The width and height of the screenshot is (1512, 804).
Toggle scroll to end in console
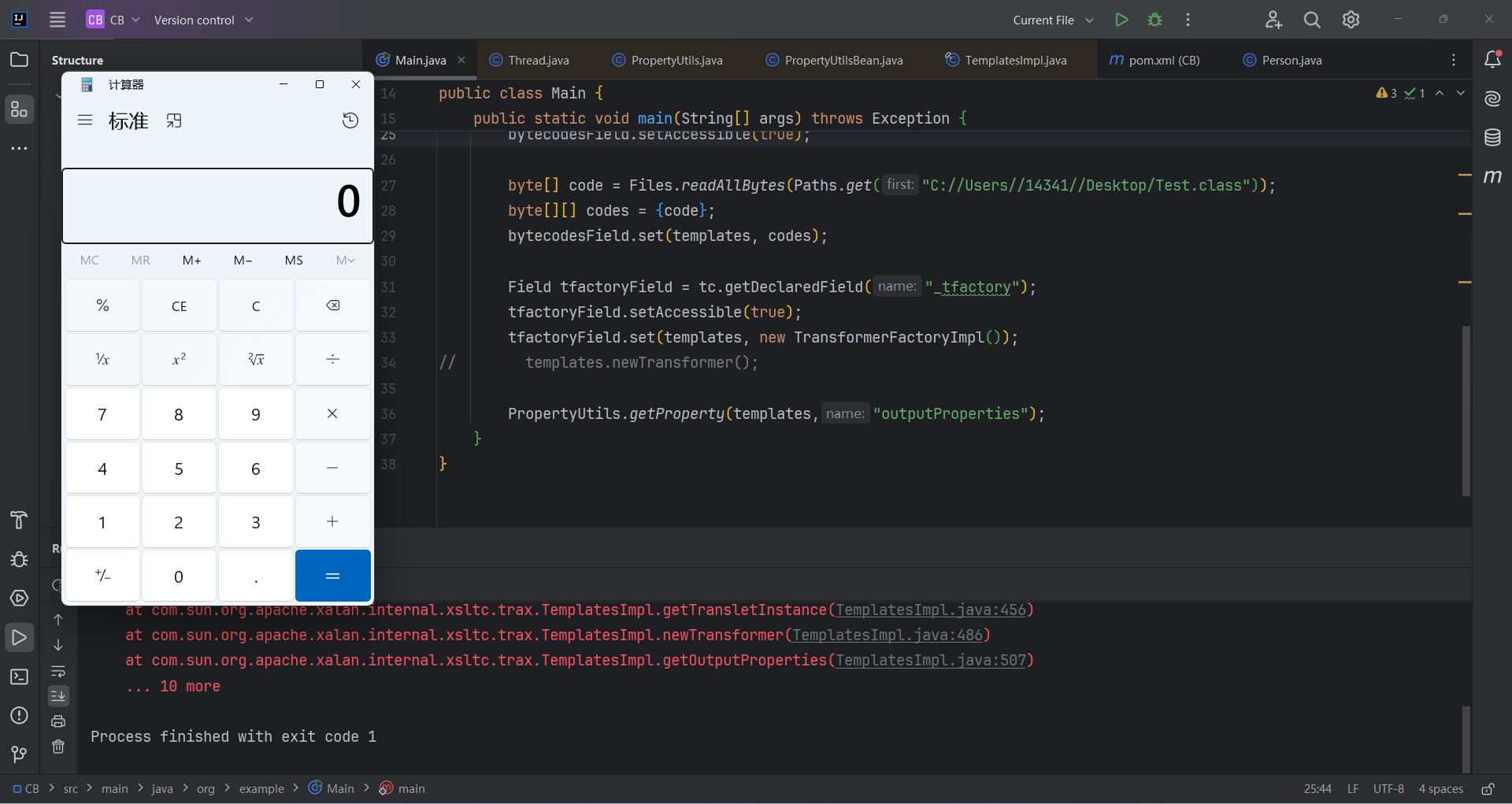(58, 696)
